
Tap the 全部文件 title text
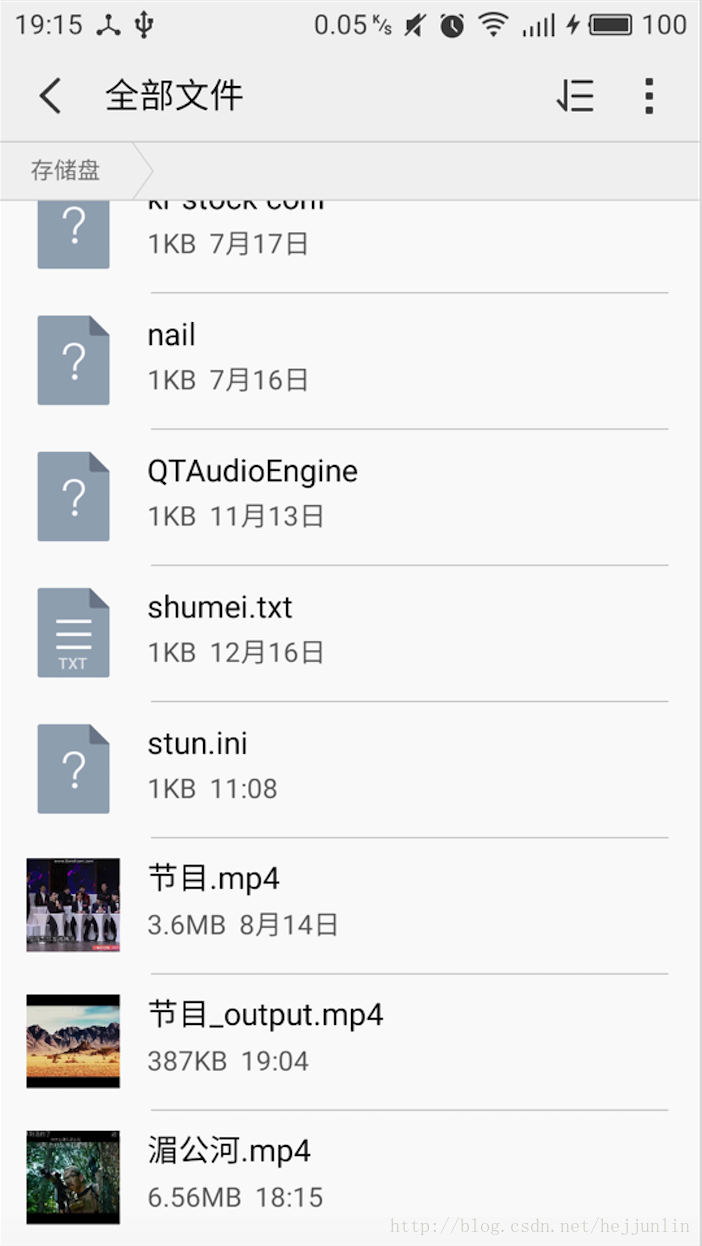(x=174, y=96)
